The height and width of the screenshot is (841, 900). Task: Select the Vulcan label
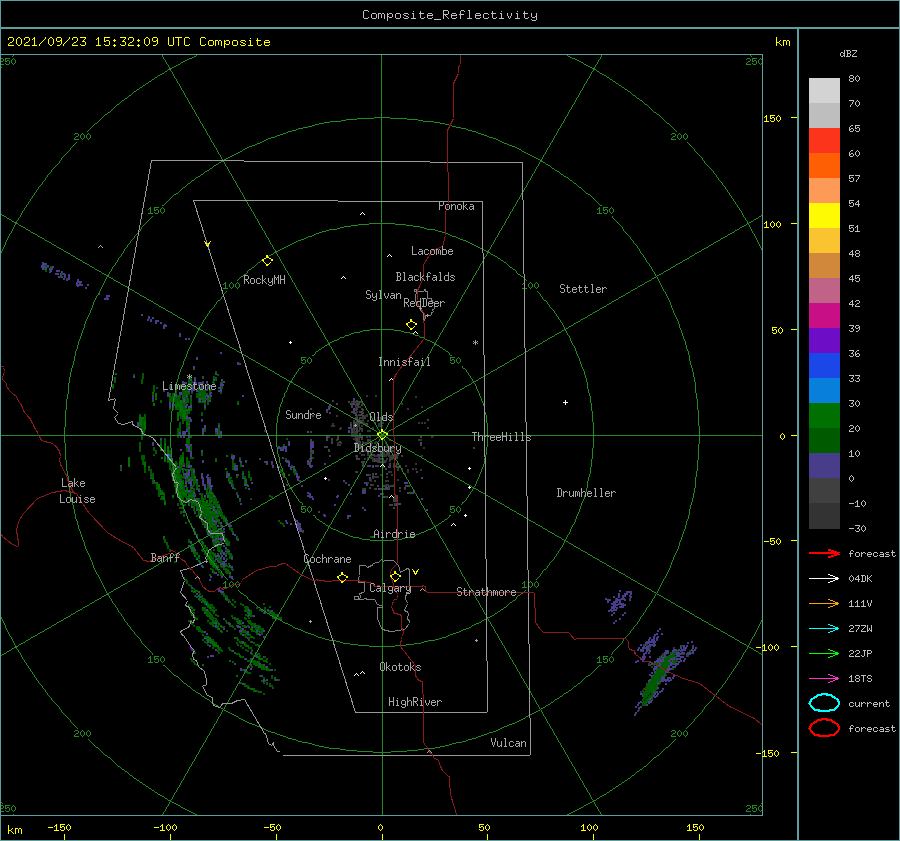pos(509,743)
